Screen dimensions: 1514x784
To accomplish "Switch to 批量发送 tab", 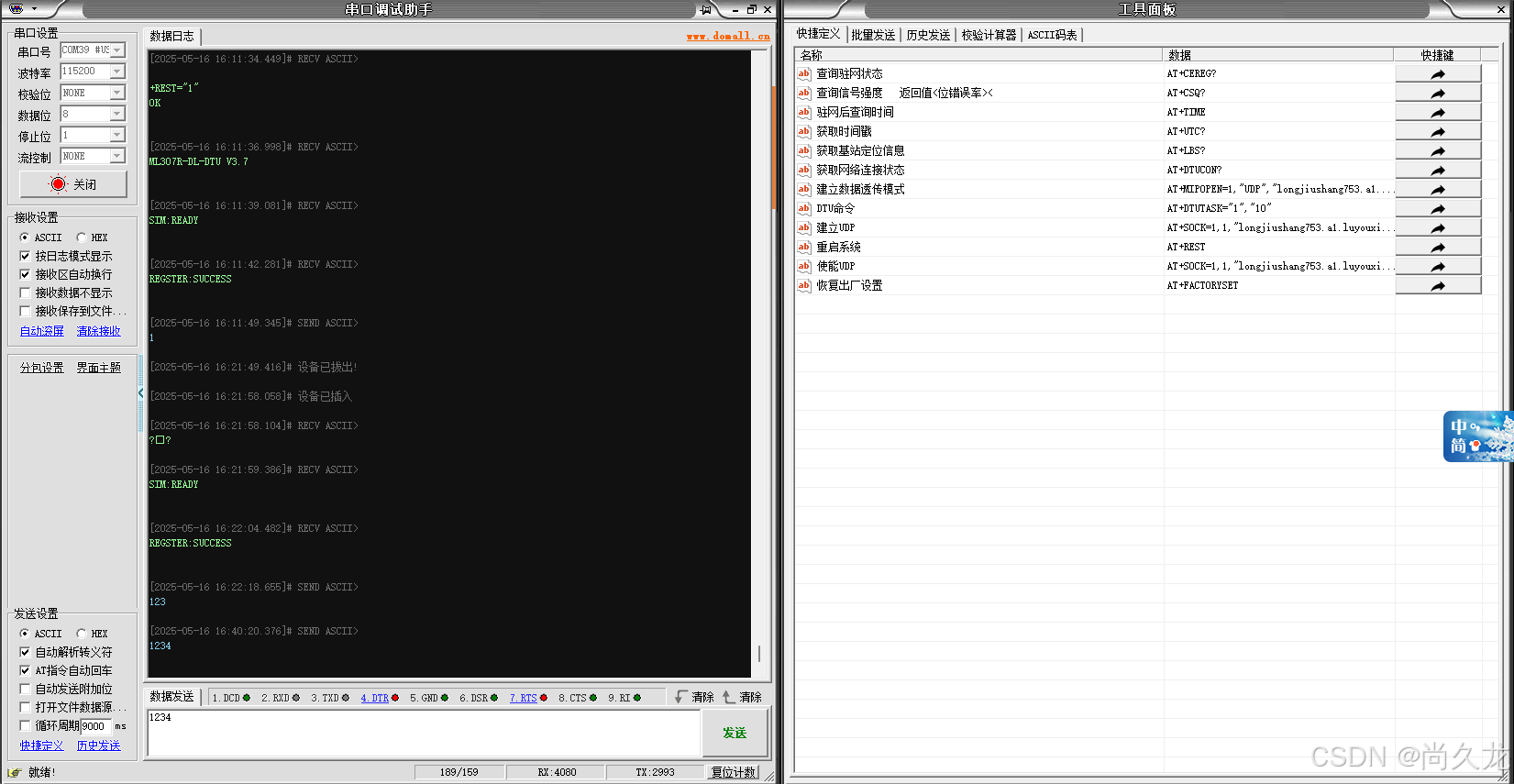I will pyautogui.click(x=873, y=35).
